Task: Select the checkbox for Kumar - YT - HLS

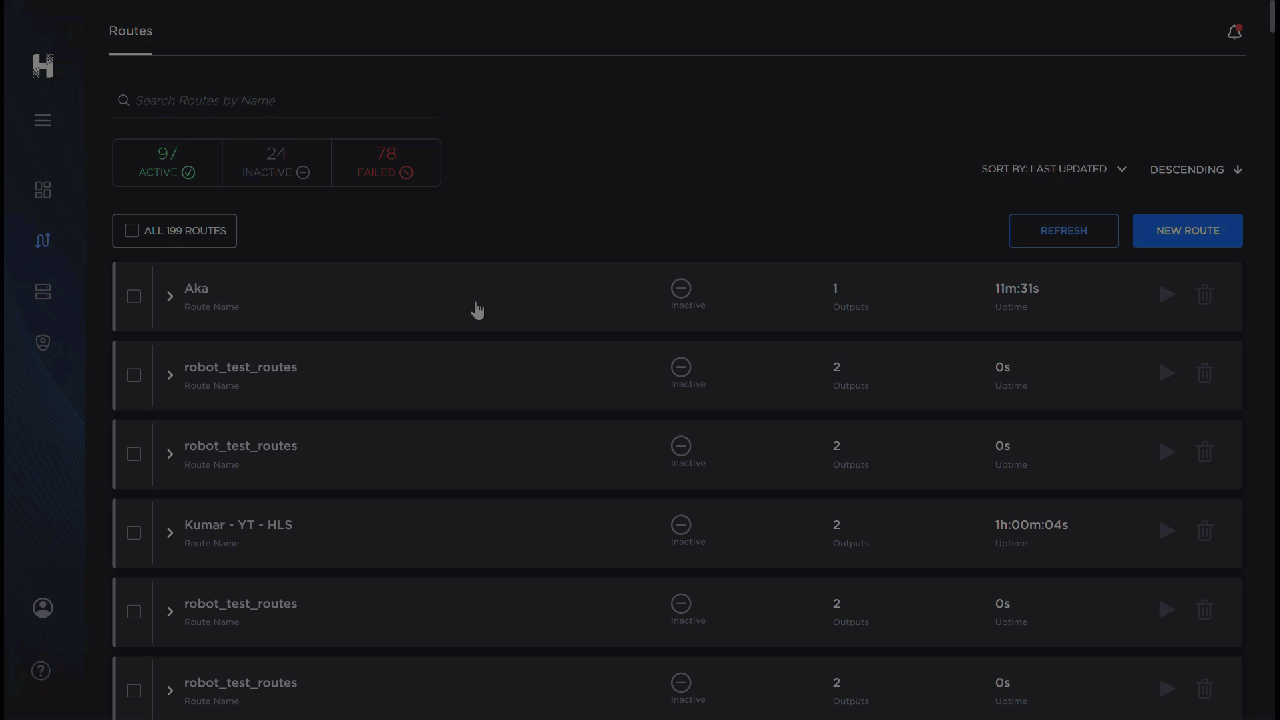Action: pyautogui.click(x=134, y=533)
